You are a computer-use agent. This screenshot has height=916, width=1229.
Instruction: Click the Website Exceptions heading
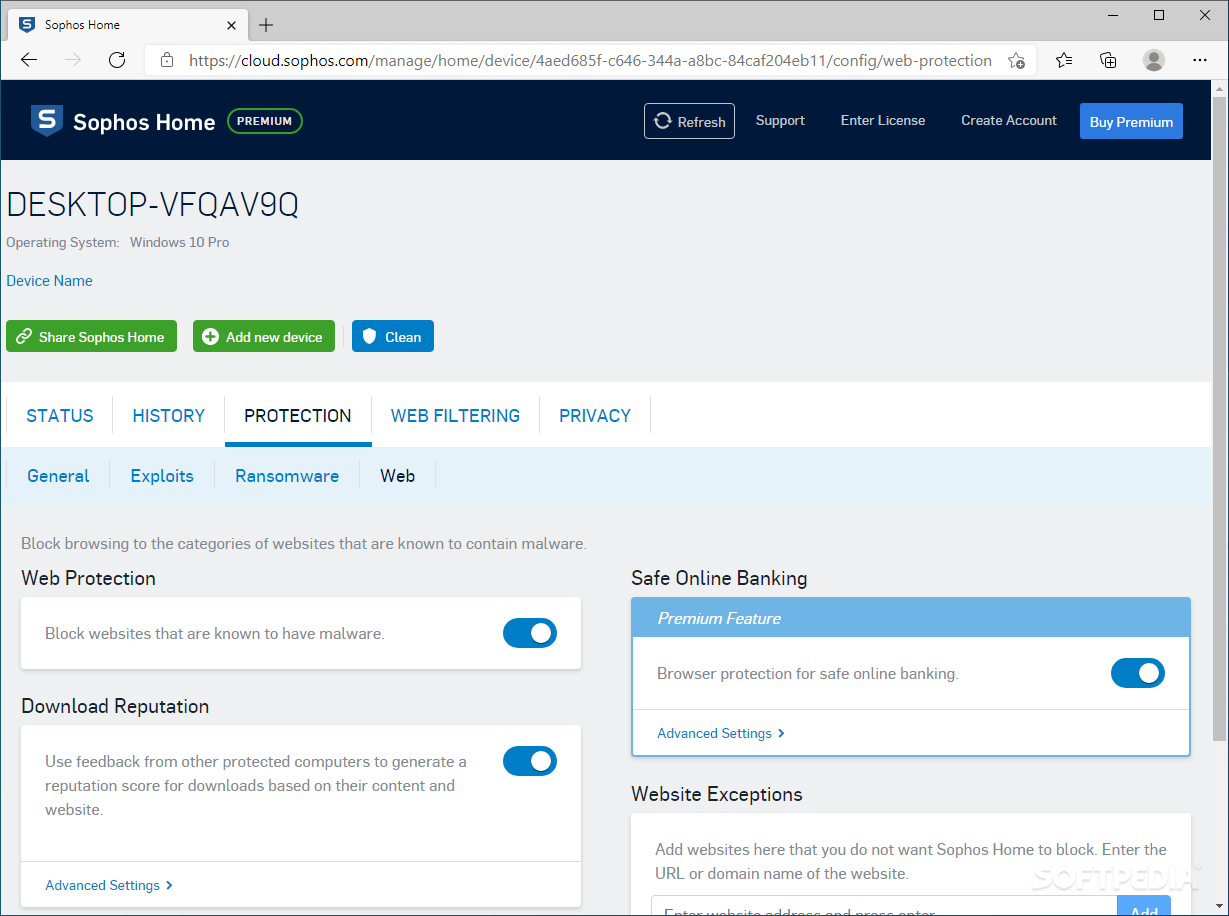tap(717, 794)
